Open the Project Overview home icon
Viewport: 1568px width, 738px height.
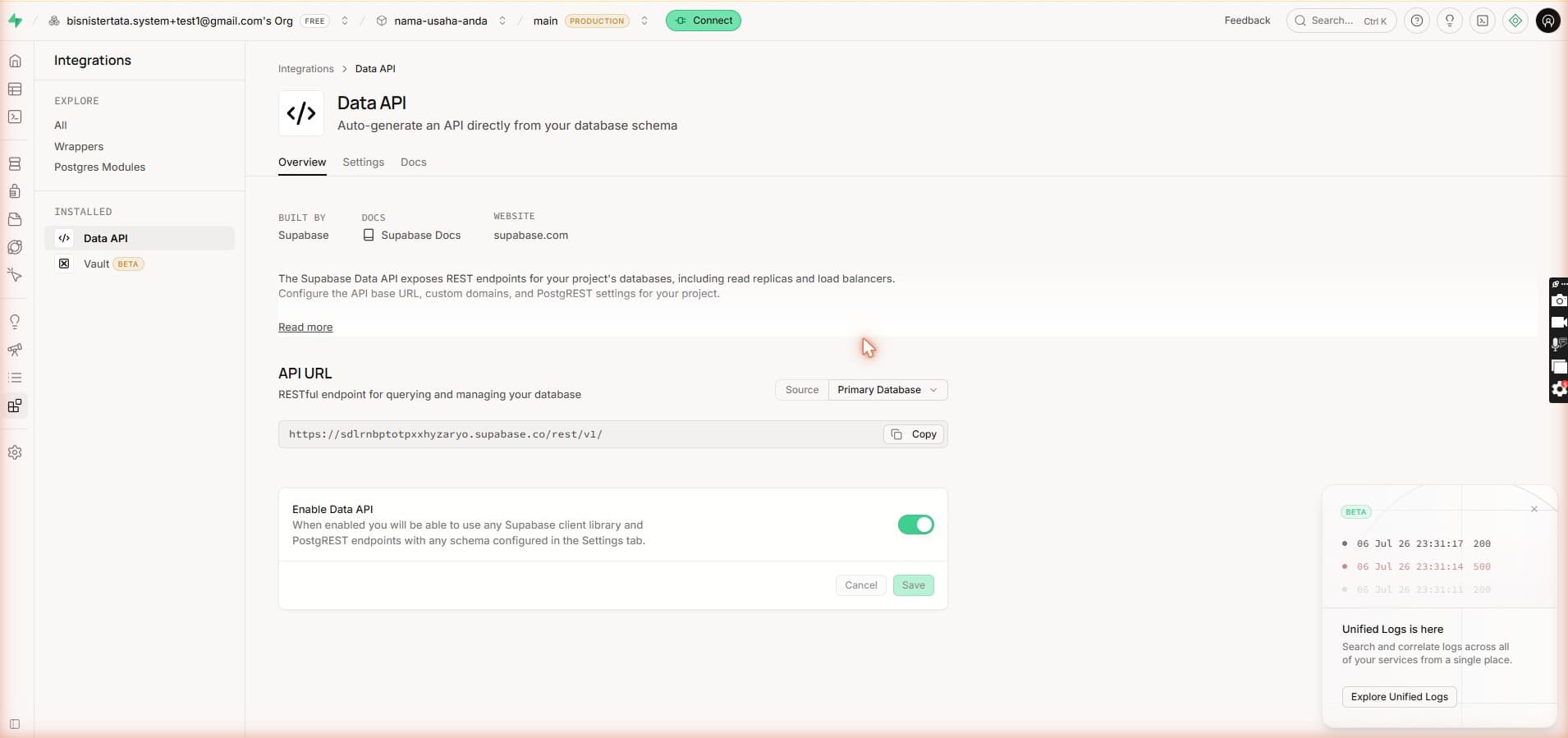coord(15,61)
